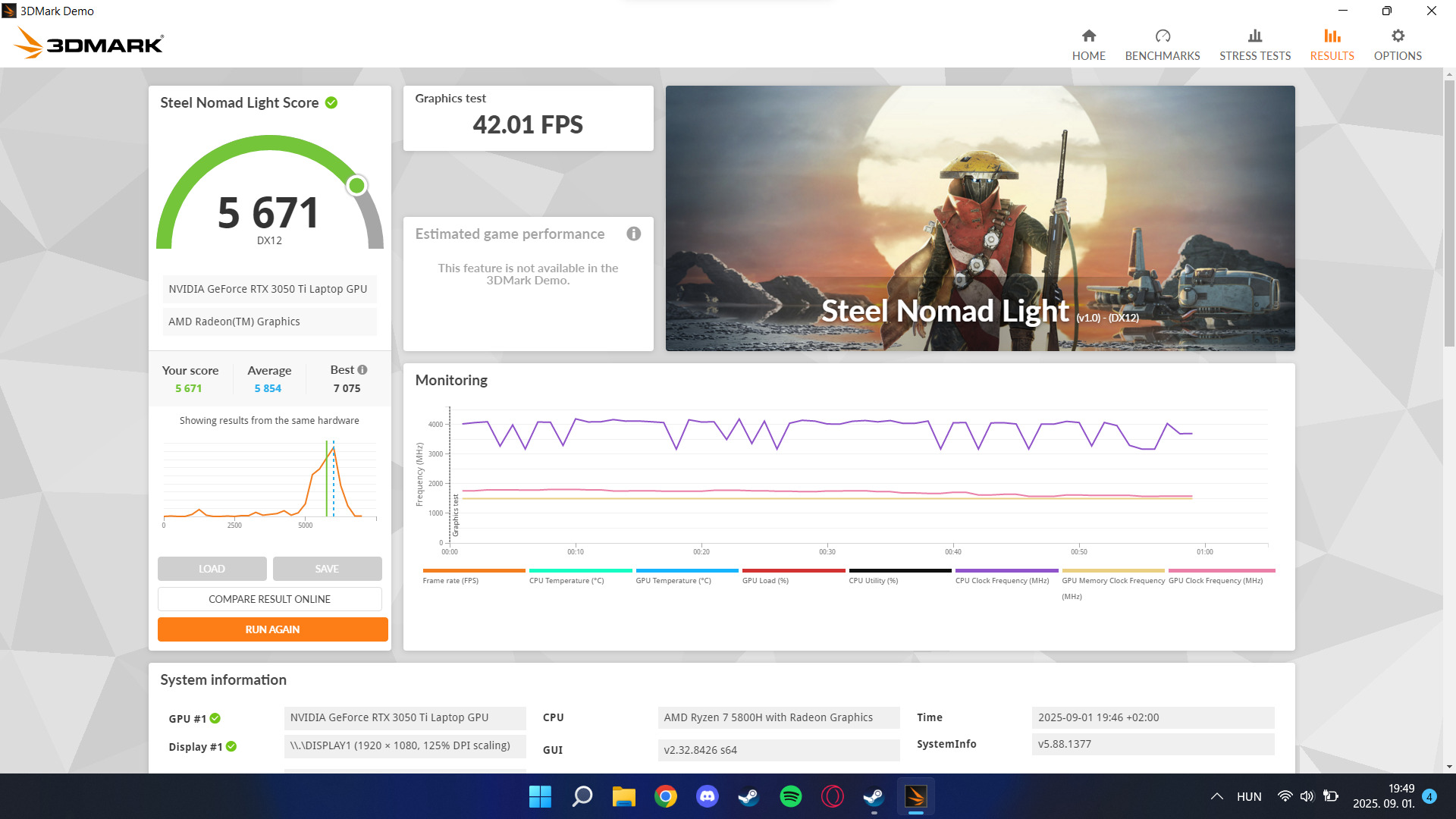Open Discord from the taskbar
Viewport: 1456px width, 819px height.
707,796
